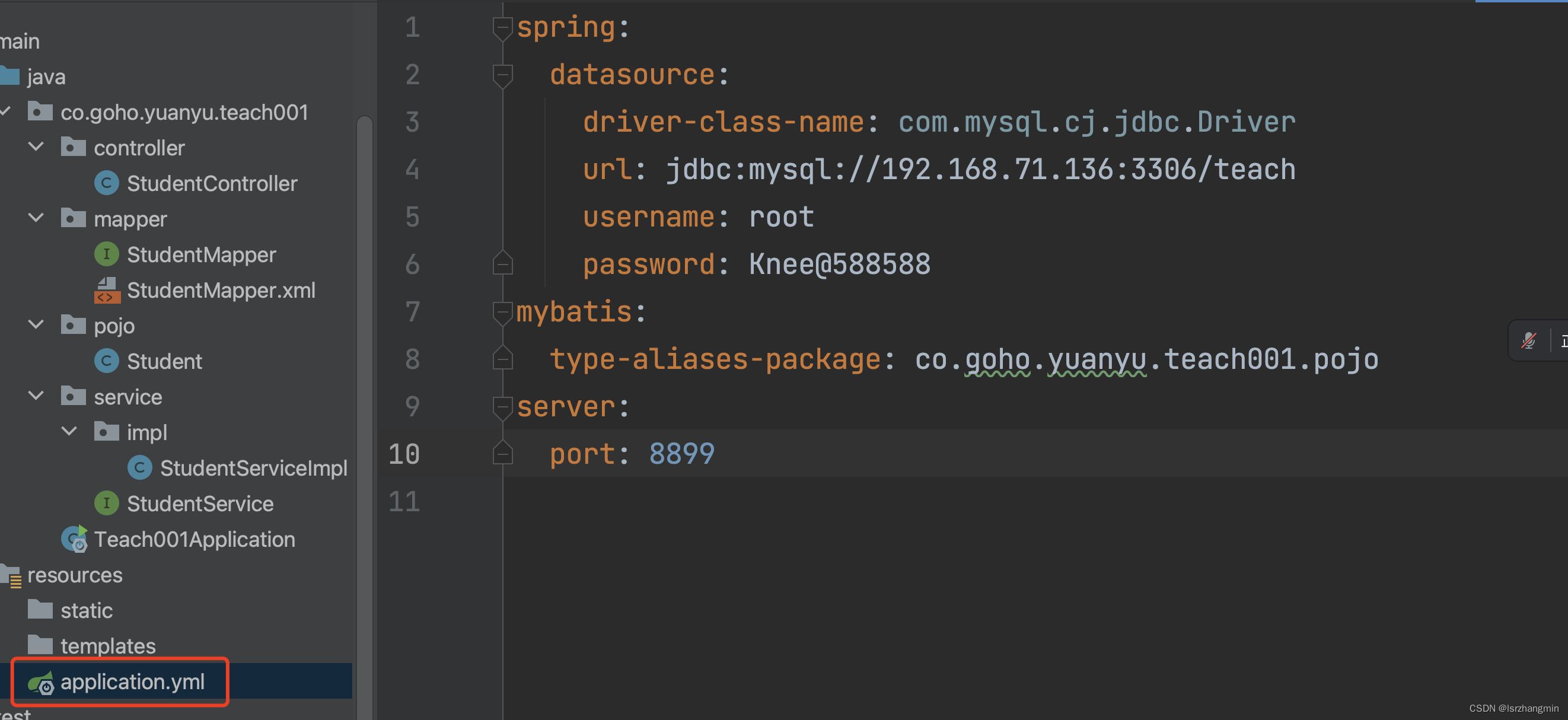Click the StudentService interface icon
1568x720 pixels.
(x=107, y=504)
